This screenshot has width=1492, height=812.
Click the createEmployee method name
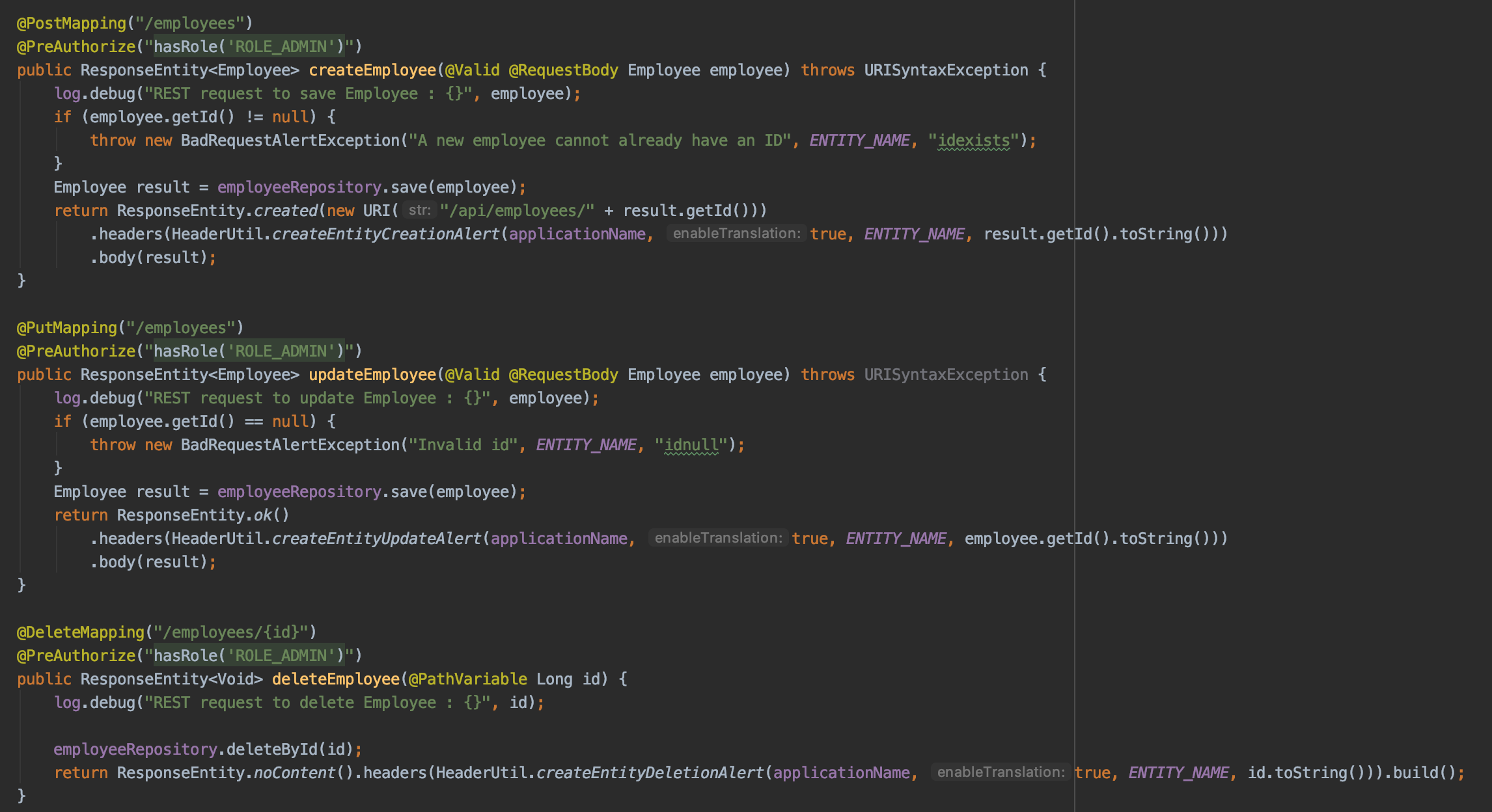[372, 70]
